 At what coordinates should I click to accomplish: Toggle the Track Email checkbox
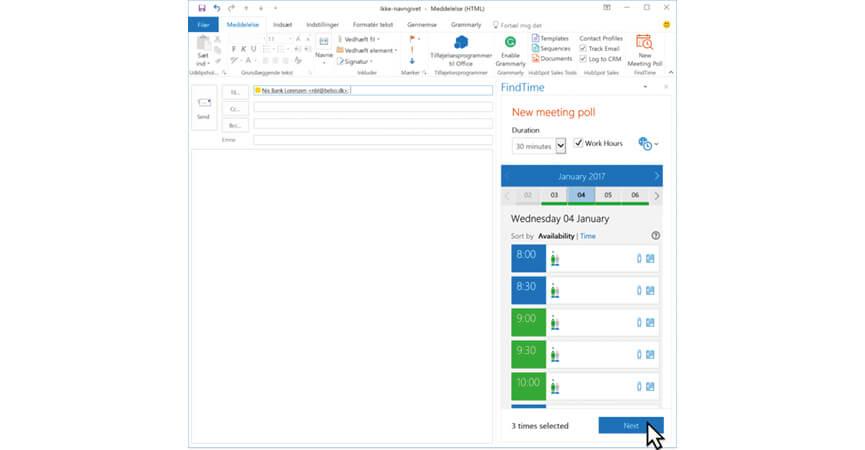[x=584, y=48]
